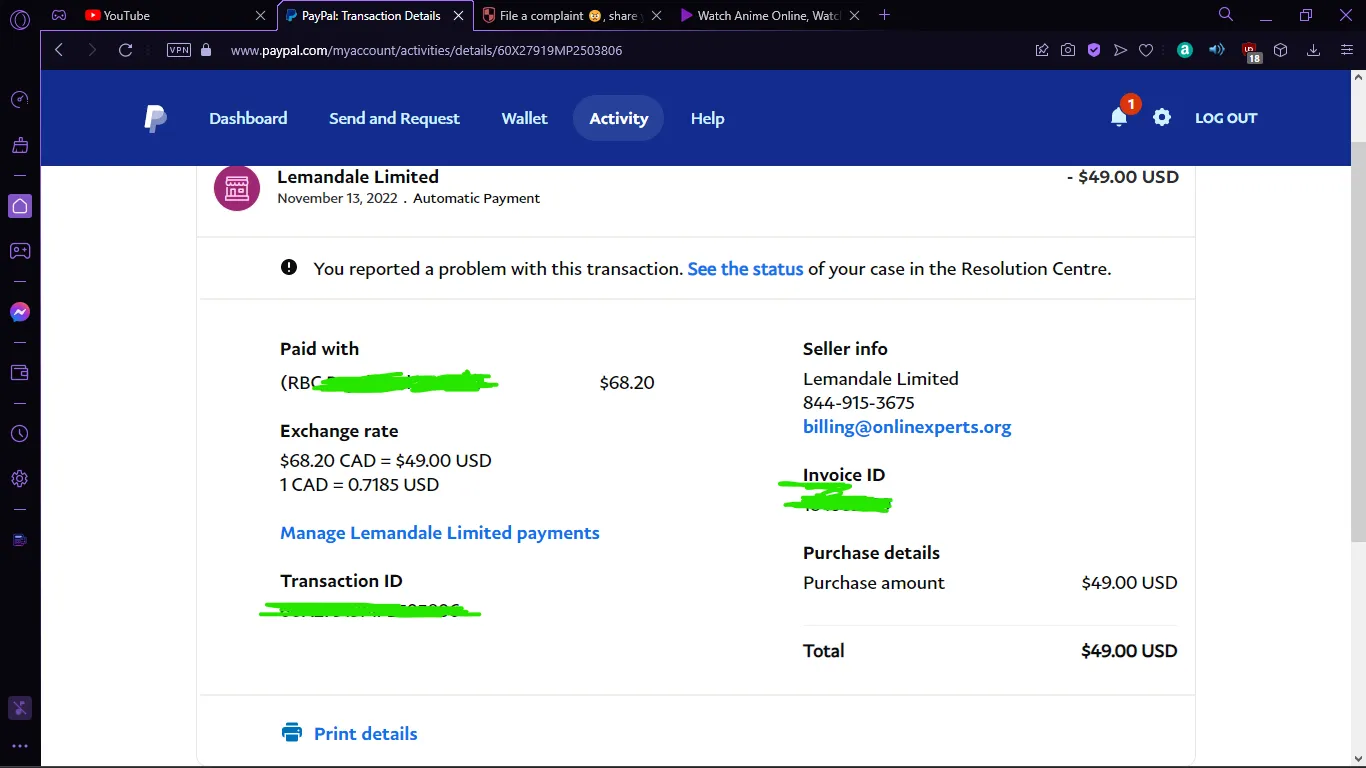Click the Lemandale Limited merchant store icon
Image resolution: width=1366 pixels, height=768 pixels.
click(x=237, y=188)
